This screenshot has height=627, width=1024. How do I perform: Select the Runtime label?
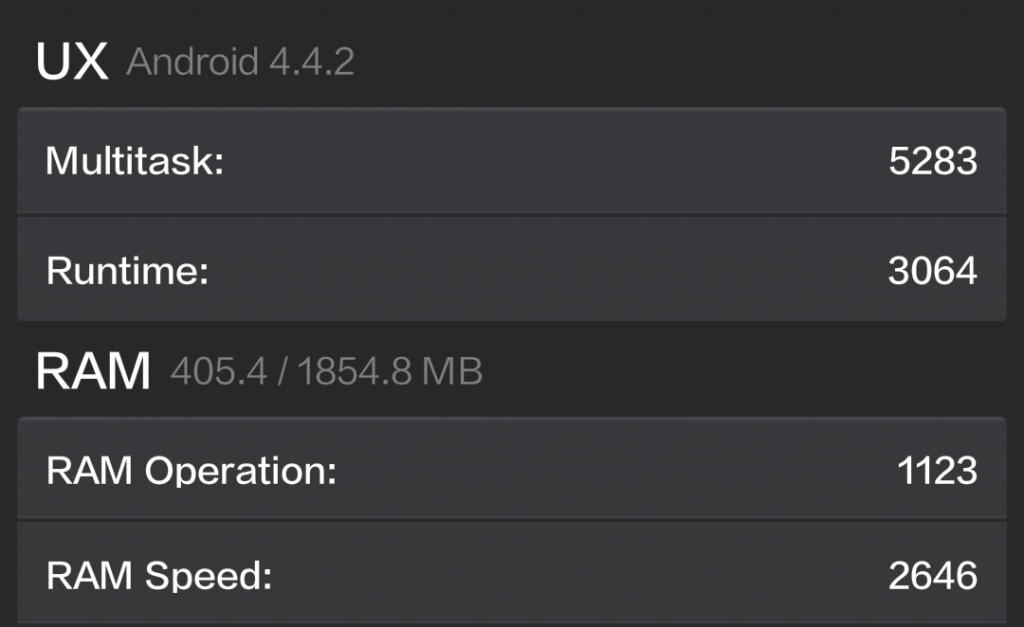127,270
